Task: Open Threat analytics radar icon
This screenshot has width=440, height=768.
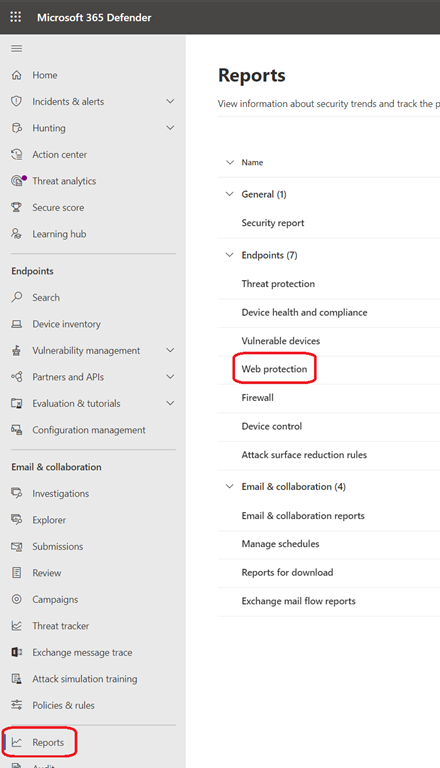Action: click(x=18, y=181)
